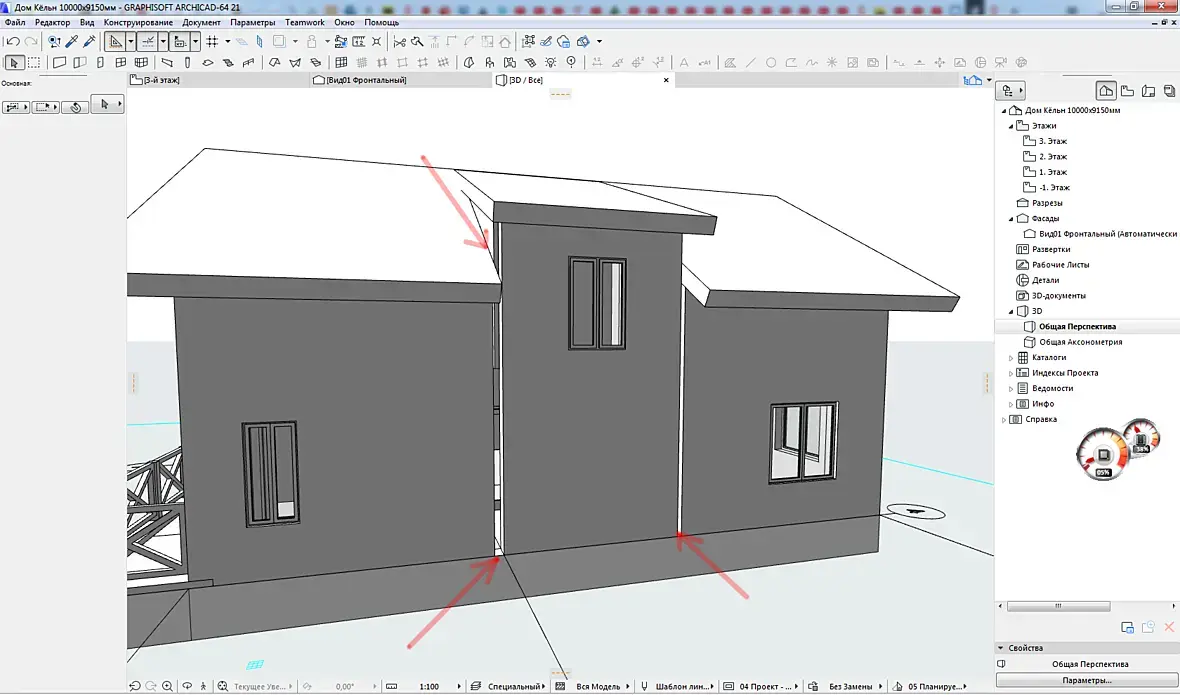Select the Spline curve tool

(x=811, y=62)
